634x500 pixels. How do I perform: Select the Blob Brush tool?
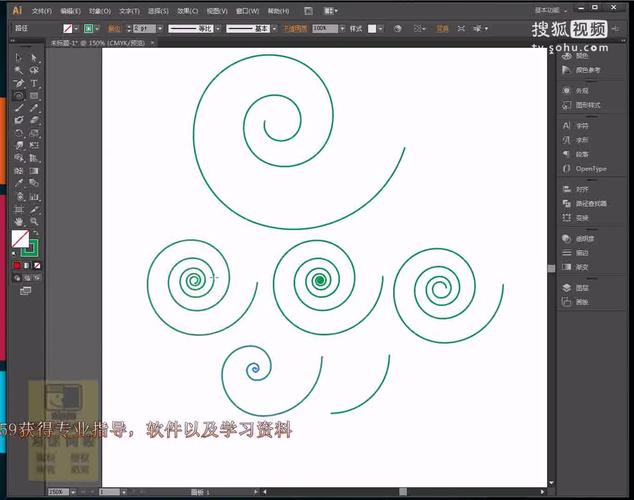[x=19, y=120]
